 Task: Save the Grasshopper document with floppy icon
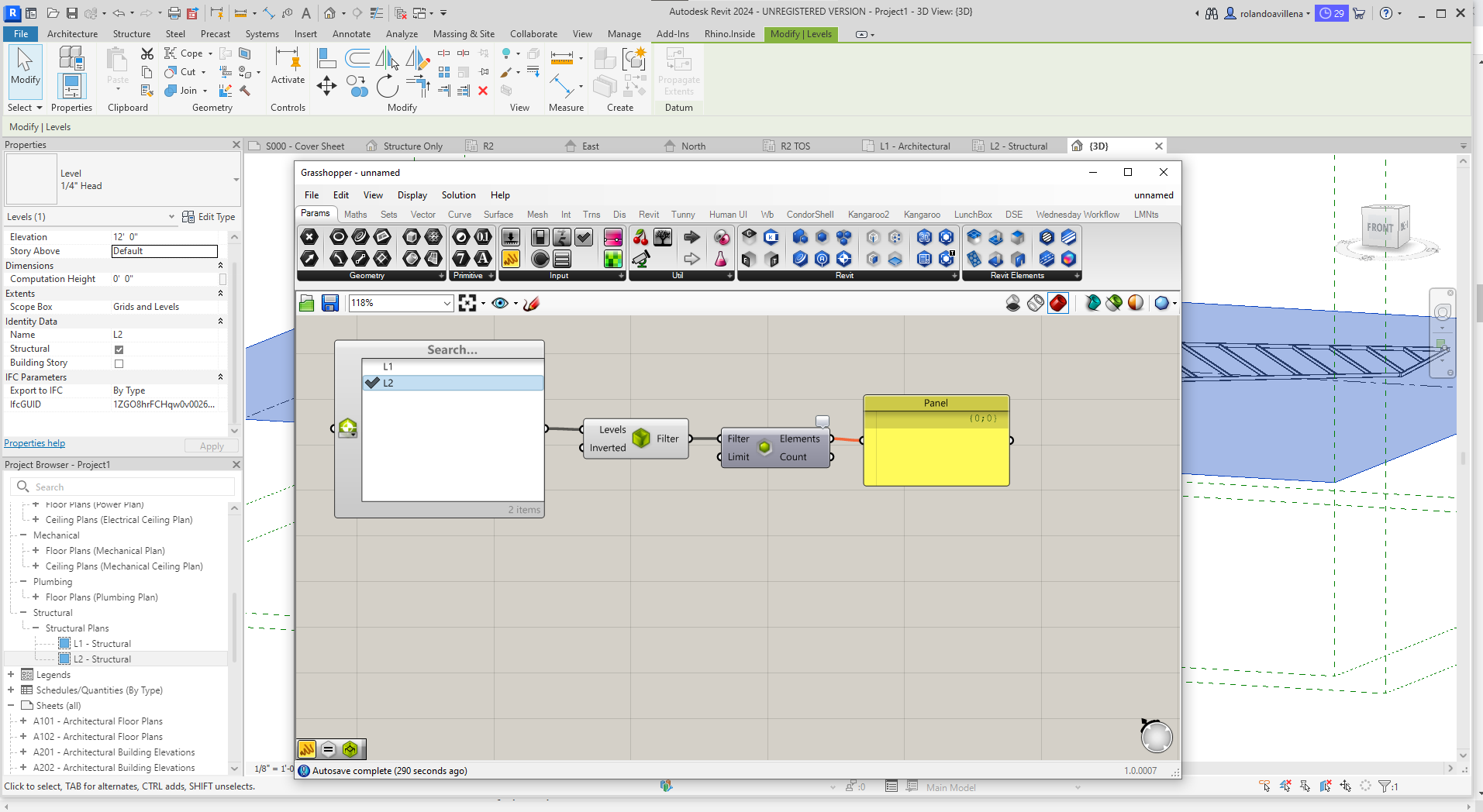click(330, 303)
